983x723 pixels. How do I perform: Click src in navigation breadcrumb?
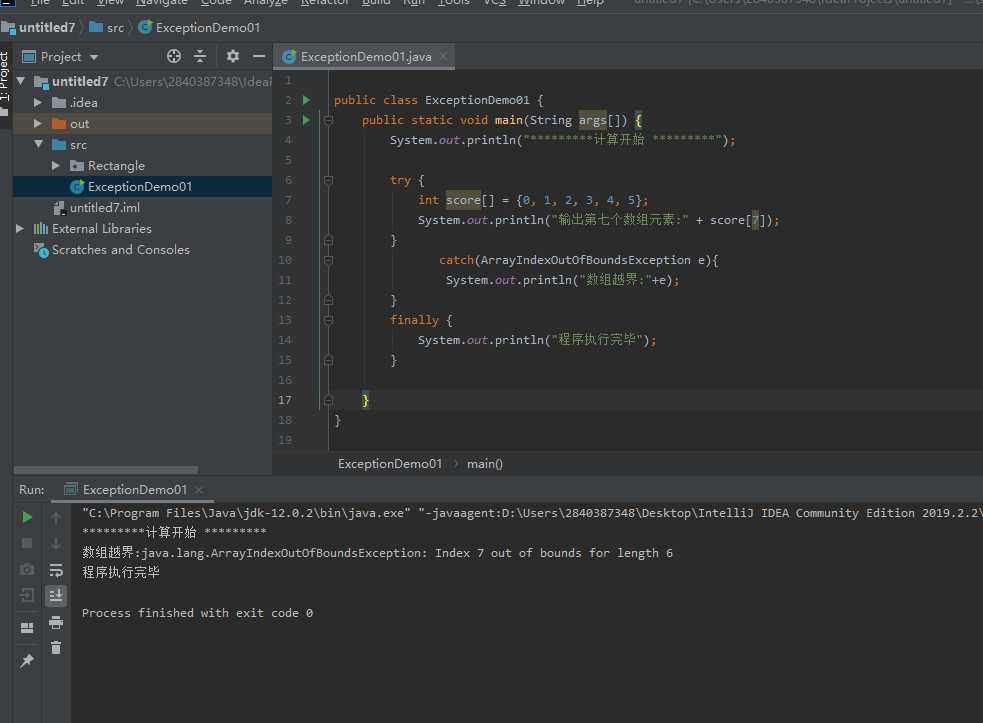107,28
